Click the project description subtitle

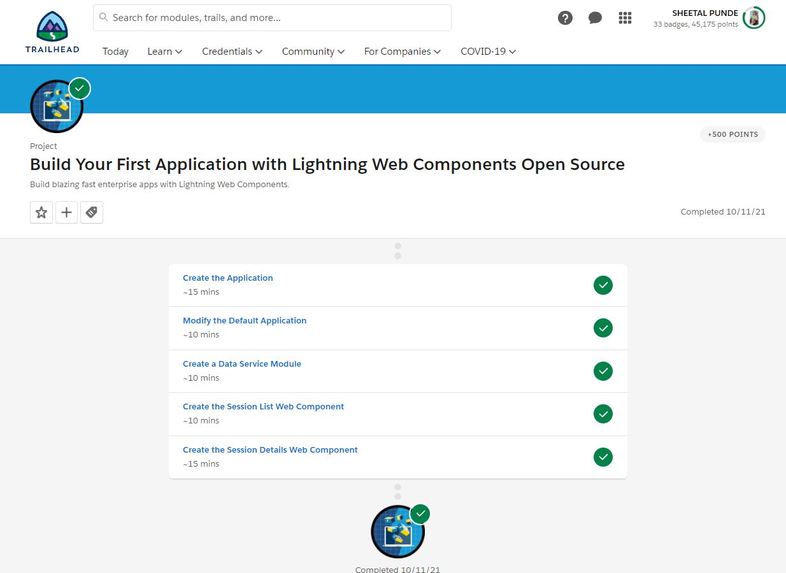(x=159, y=184)
